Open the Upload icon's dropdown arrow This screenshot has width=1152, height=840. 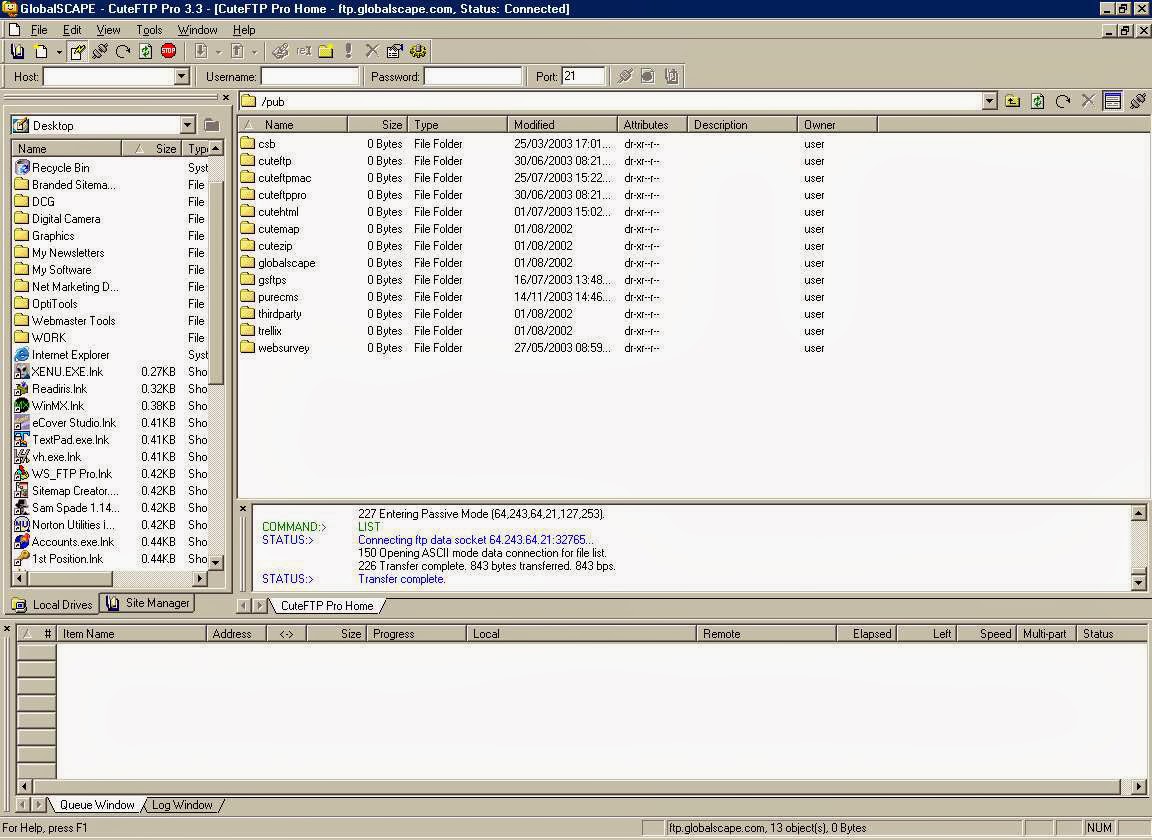[x=255, y=52]
